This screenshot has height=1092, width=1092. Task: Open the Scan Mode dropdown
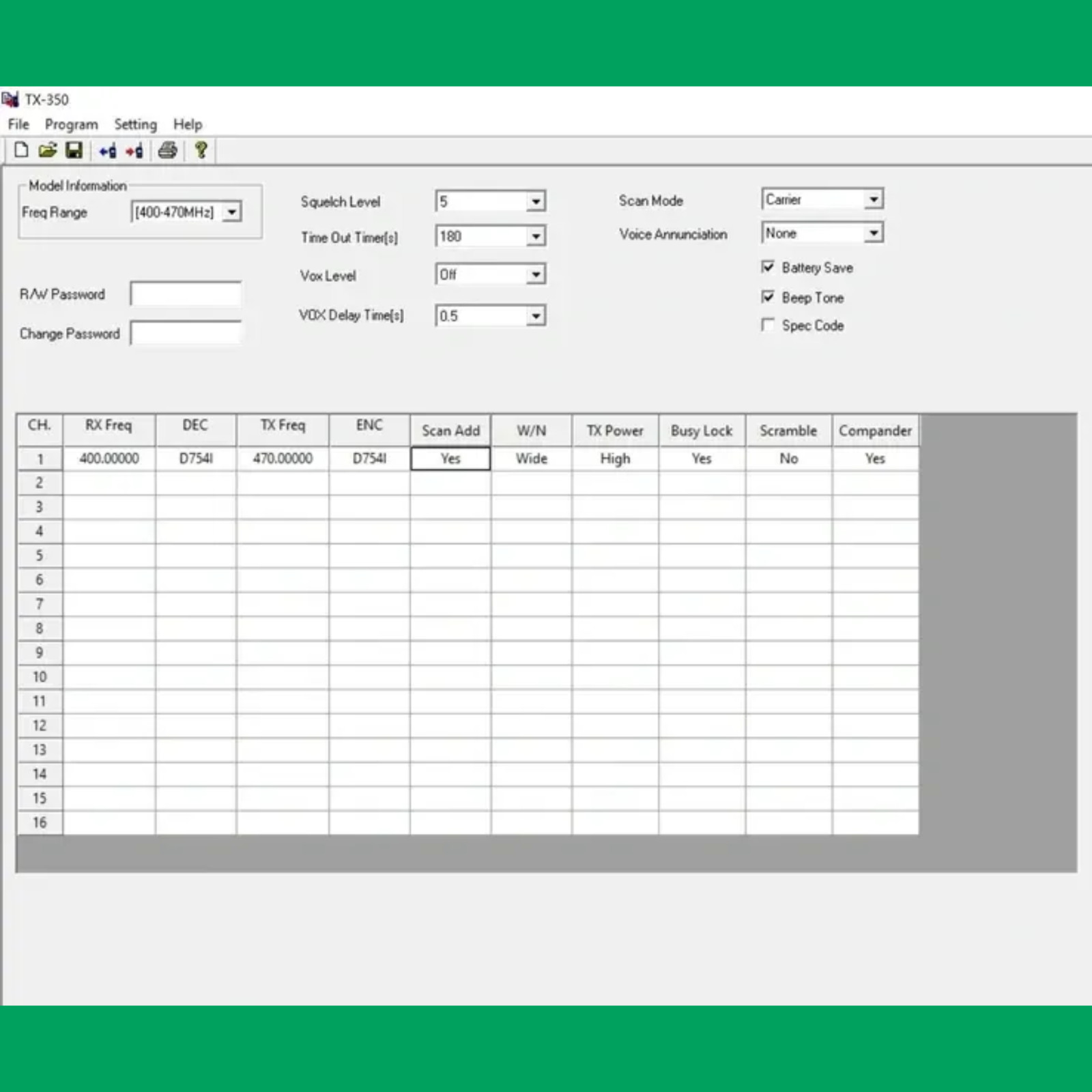coord(874,199)
